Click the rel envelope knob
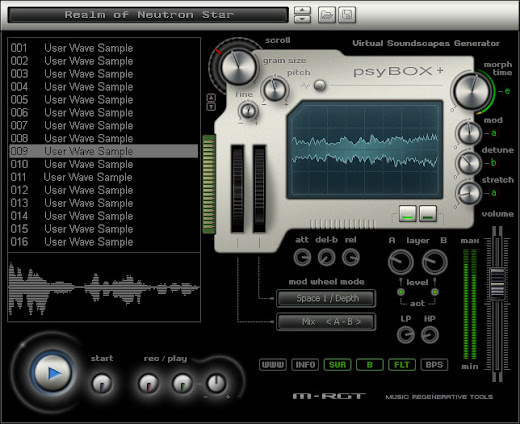 tap(351, 257)
